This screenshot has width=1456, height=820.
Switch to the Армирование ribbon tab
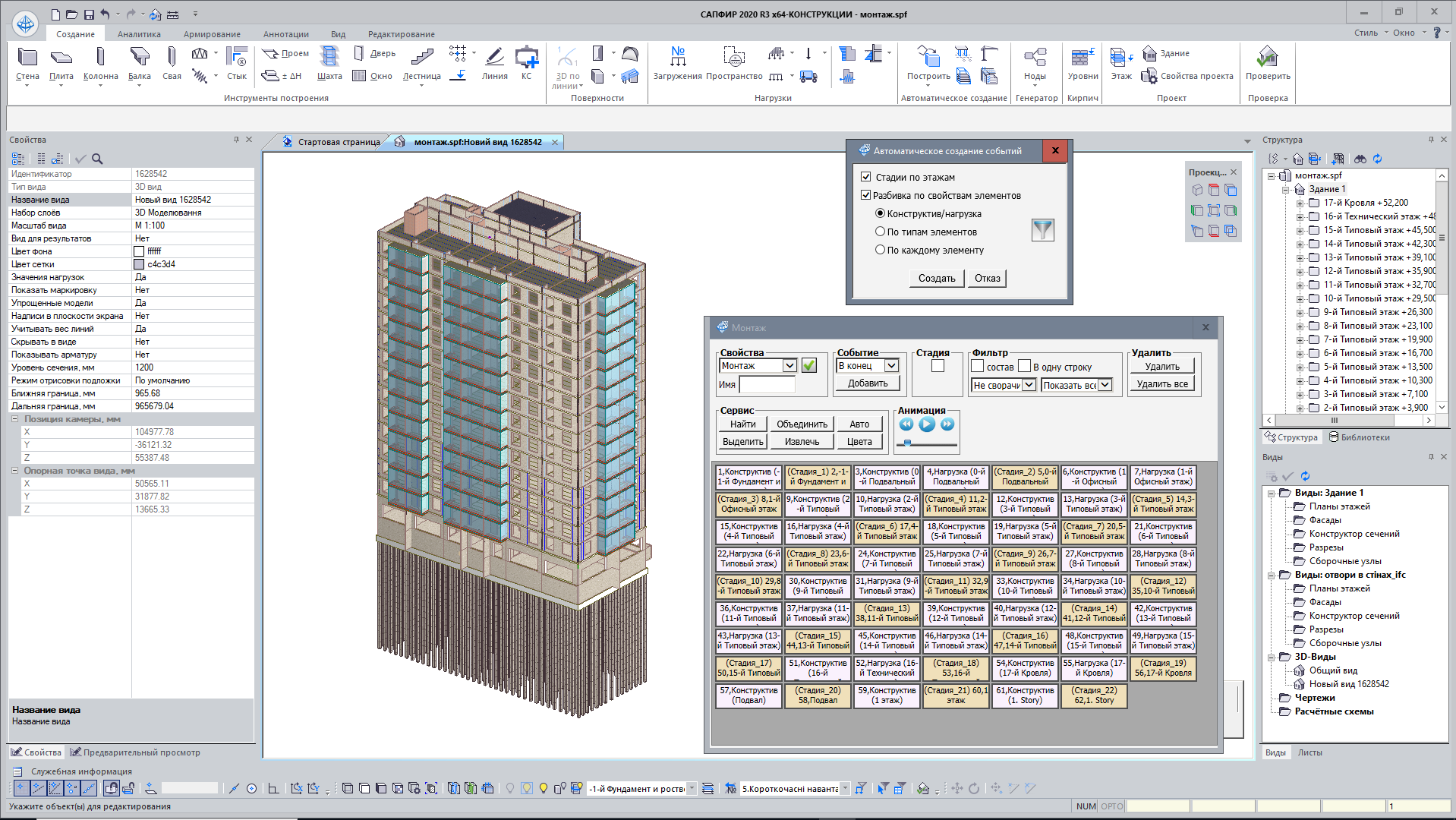(x=211, y=34)
